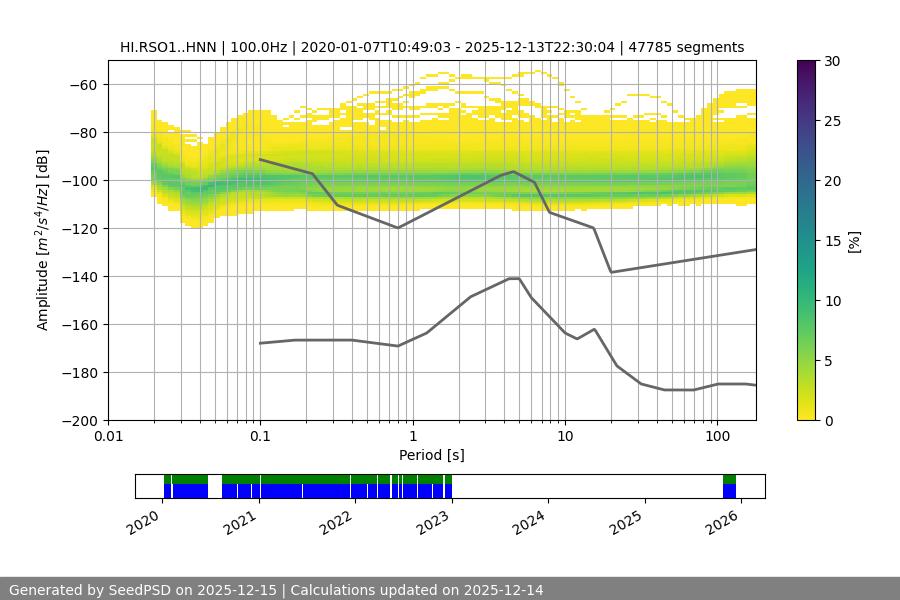Click the Amplitude y-axis label
900x600 pixels.
[43, 240]
